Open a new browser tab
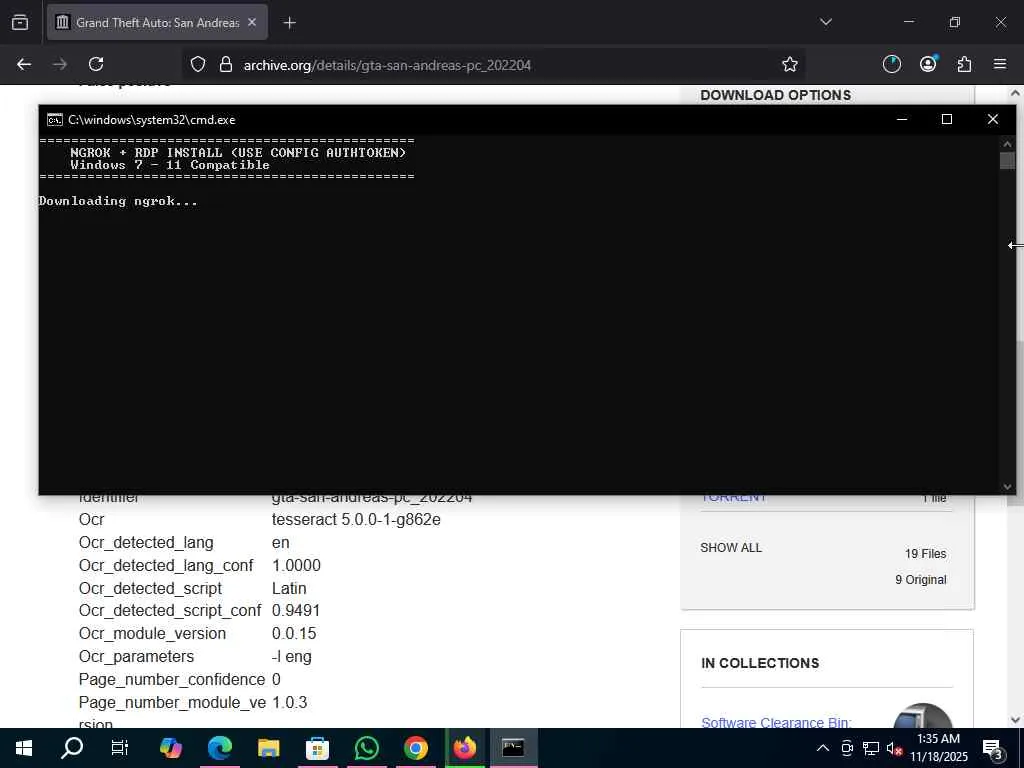This screenshot has height=768, width=1024. point(289,23)
